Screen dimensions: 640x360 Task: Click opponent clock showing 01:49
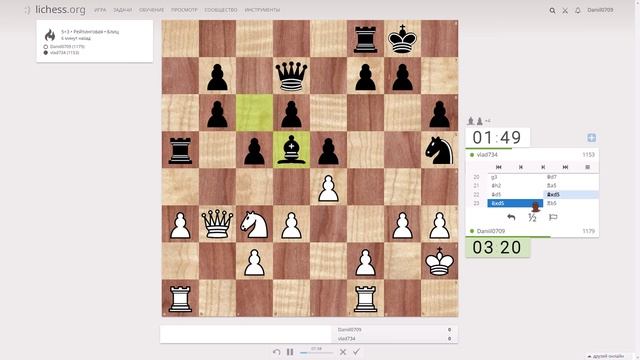tap(497, 138)
